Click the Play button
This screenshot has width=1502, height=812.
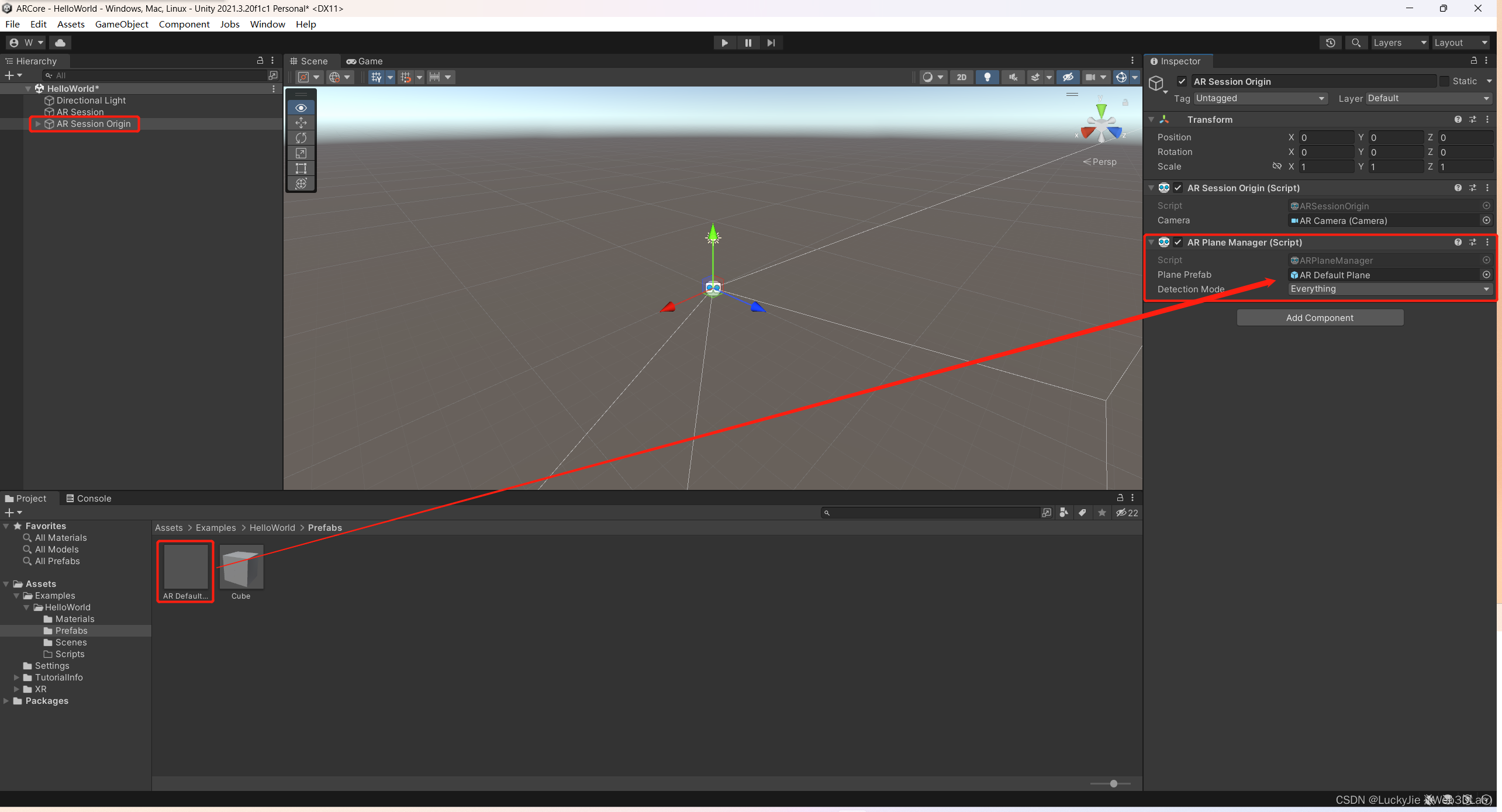[x=724, y=43]
